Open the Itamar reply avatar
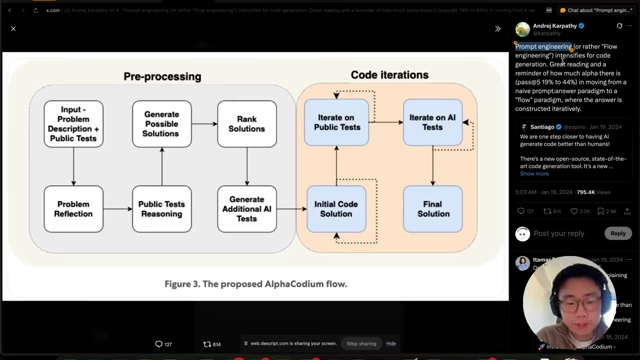640x360 pixels. [522, 263]
